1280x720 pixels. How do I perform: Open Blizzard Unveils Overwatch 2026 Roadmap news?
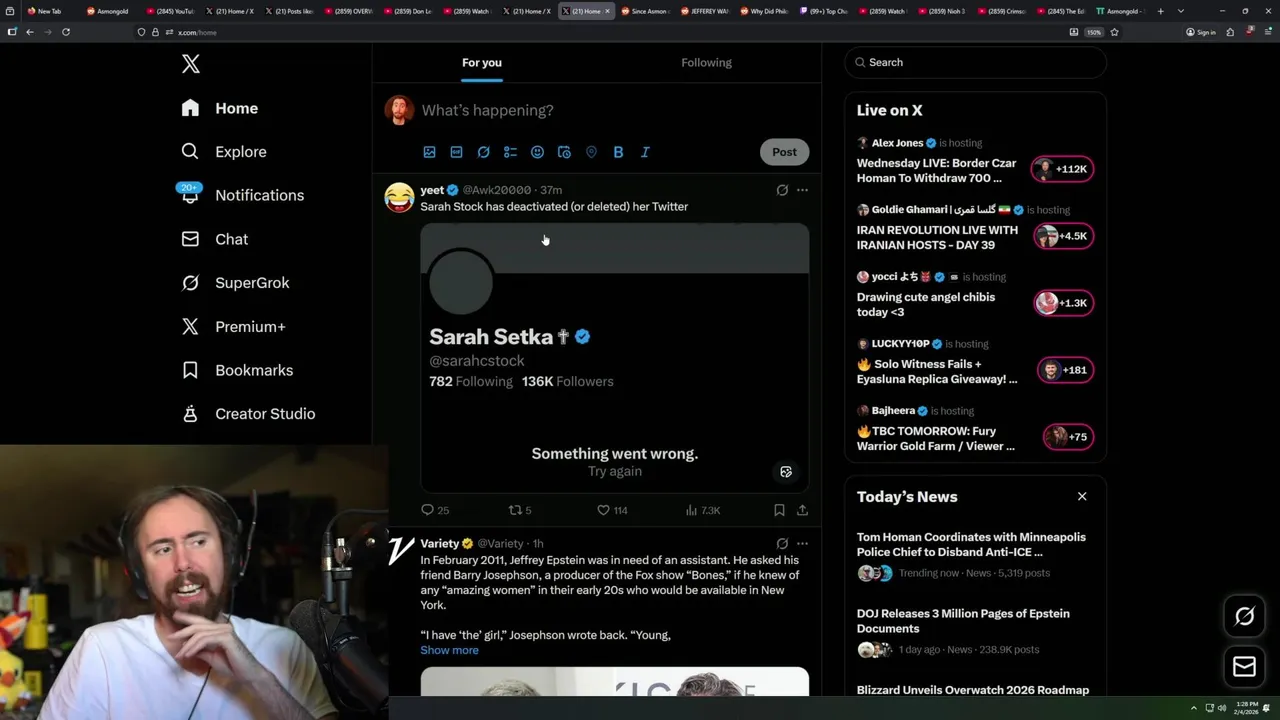(x=973, y=690)
